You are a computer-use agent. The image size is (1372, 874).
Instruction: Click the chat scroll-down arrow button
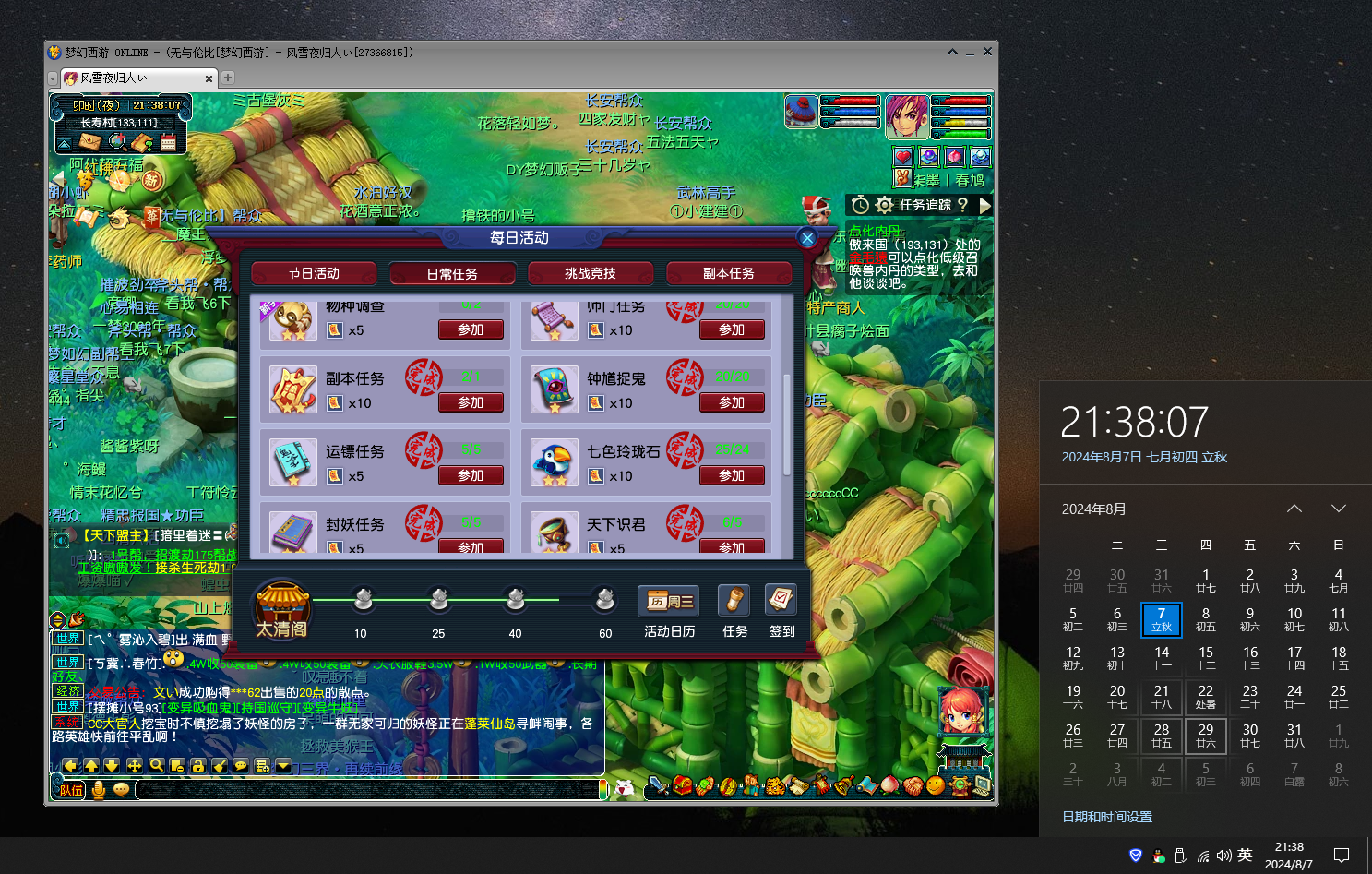112,765
